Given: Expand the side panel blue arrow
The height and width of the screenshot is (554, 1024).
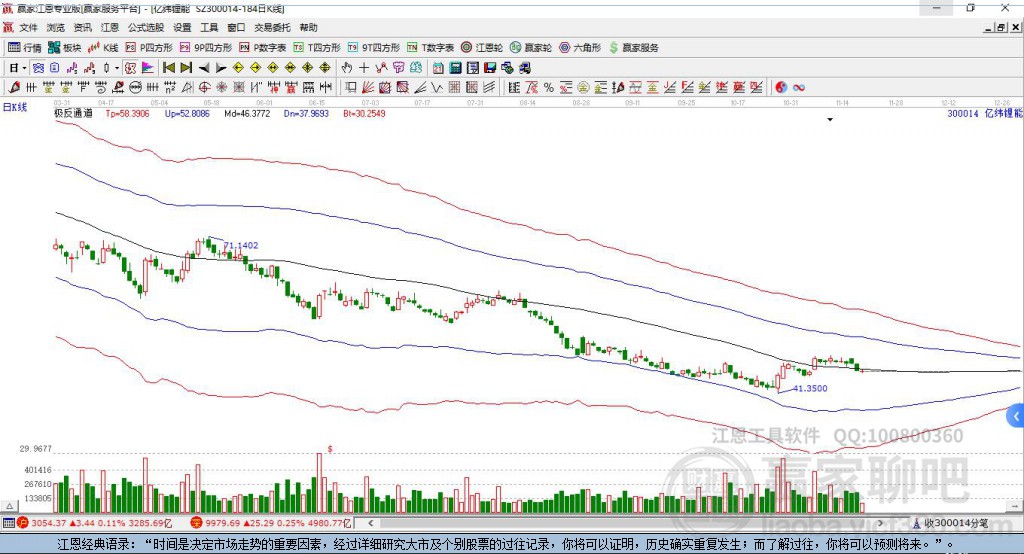Looking at the screenshot, I should pos(1016,416).
